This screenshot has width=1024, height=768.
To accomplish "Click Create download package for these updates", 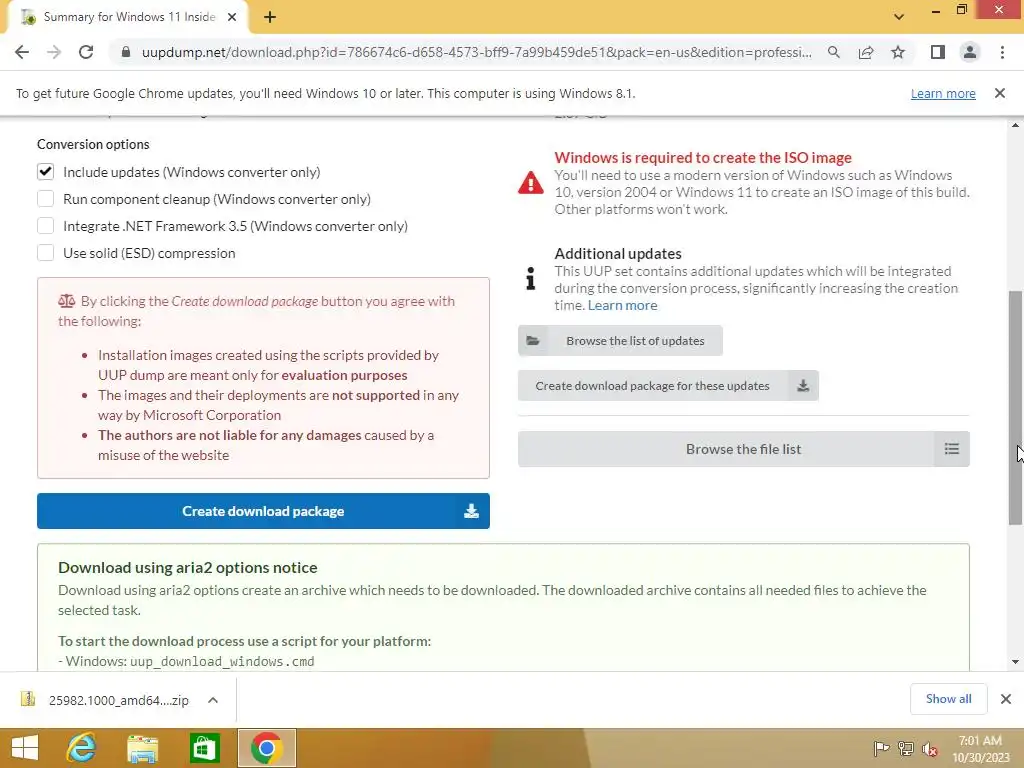I will coord(668,385).
